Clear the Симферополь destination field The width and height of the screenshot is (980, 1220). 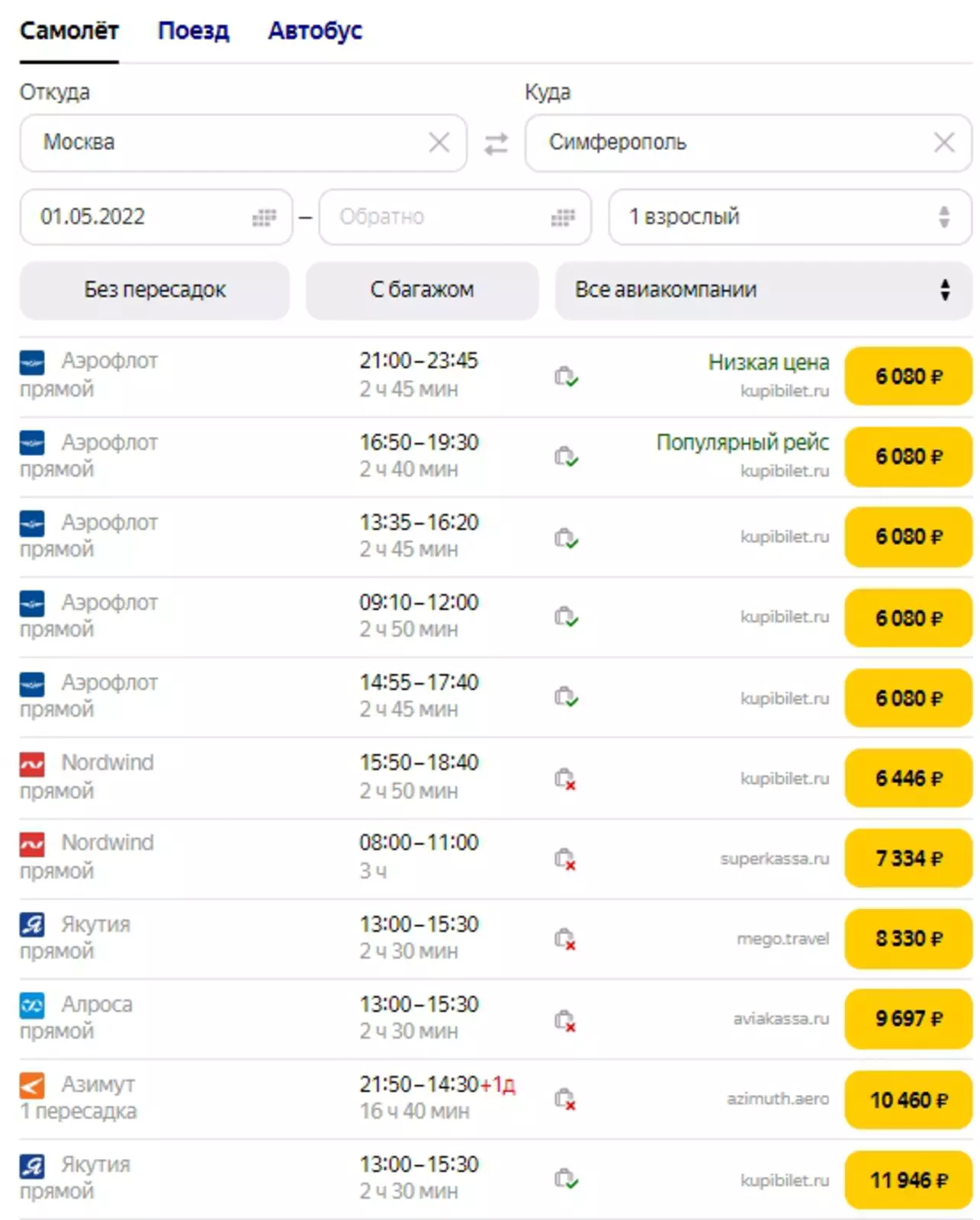click(944, 143)
